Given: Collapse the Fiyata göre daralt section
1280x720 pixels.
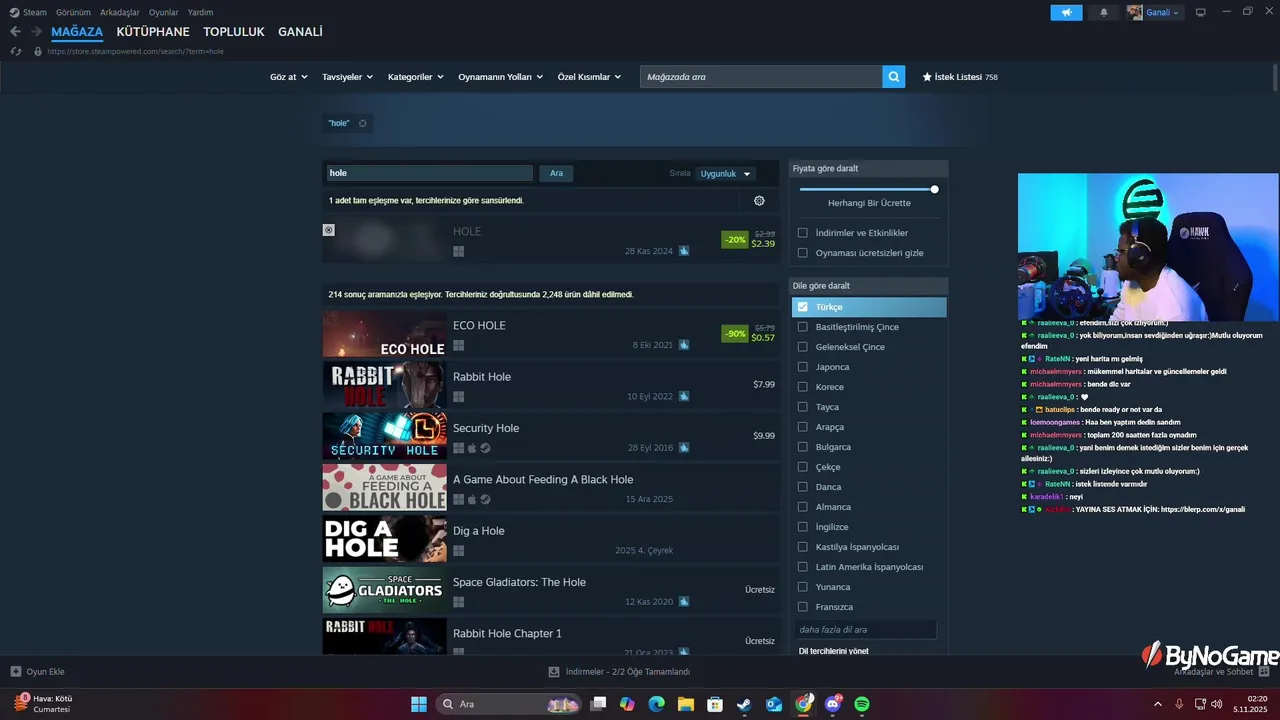Looking at the screenshot, I should 868,168.
